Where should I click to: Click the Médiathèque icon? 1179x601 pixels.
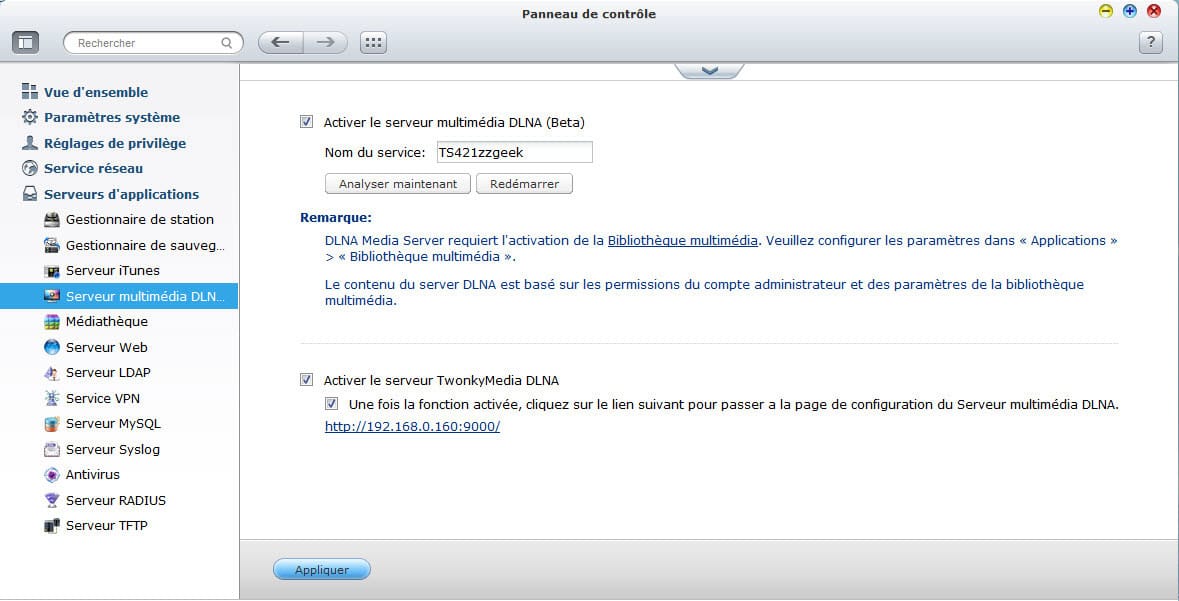coord(52,322)
